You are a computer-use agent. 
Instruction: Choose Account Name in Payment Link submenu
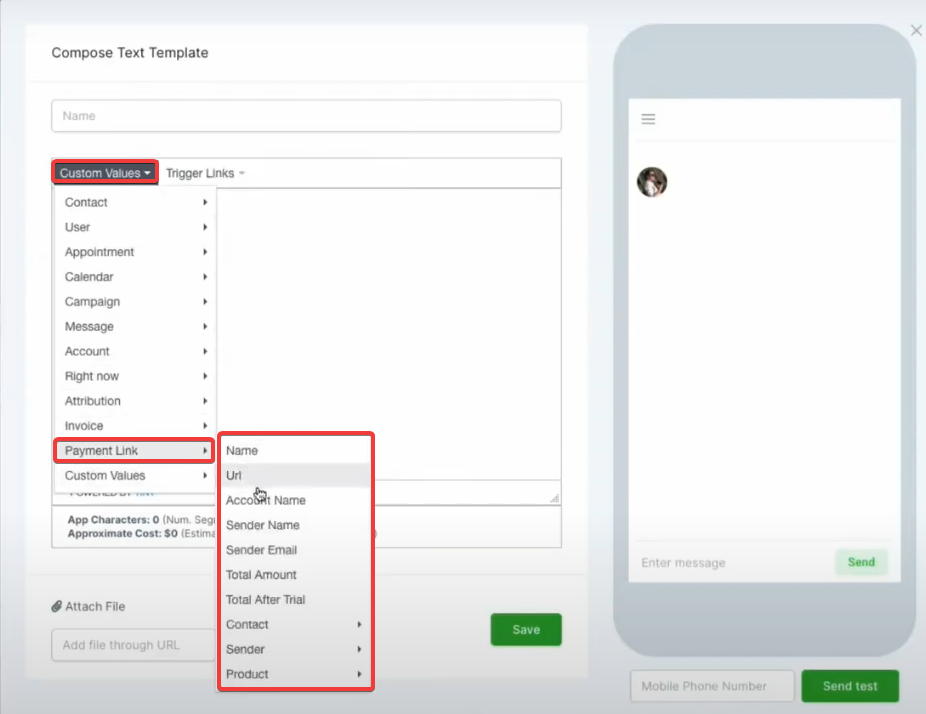pos(296,500)
